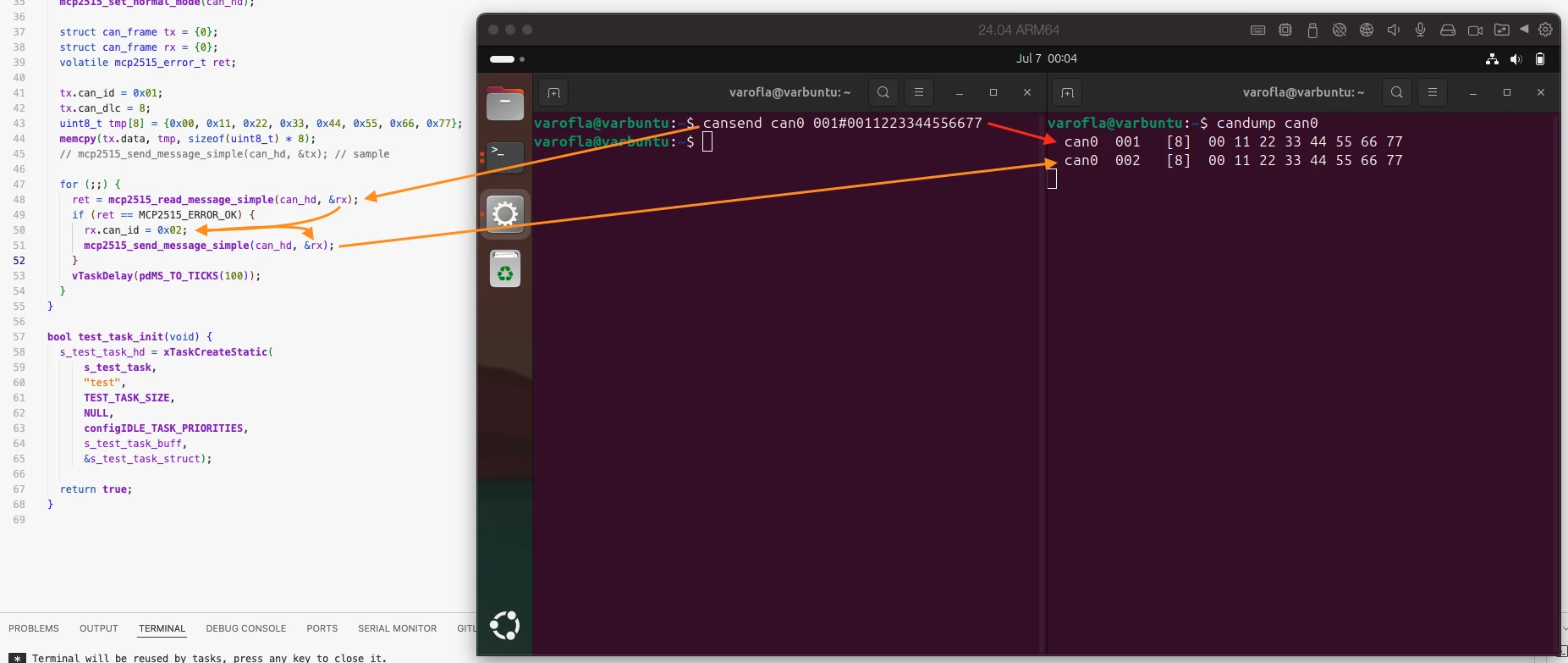The image size is (1568, 663).
Task: Open the USB devices icon in VM toolbar
Action: (1312, 30)
